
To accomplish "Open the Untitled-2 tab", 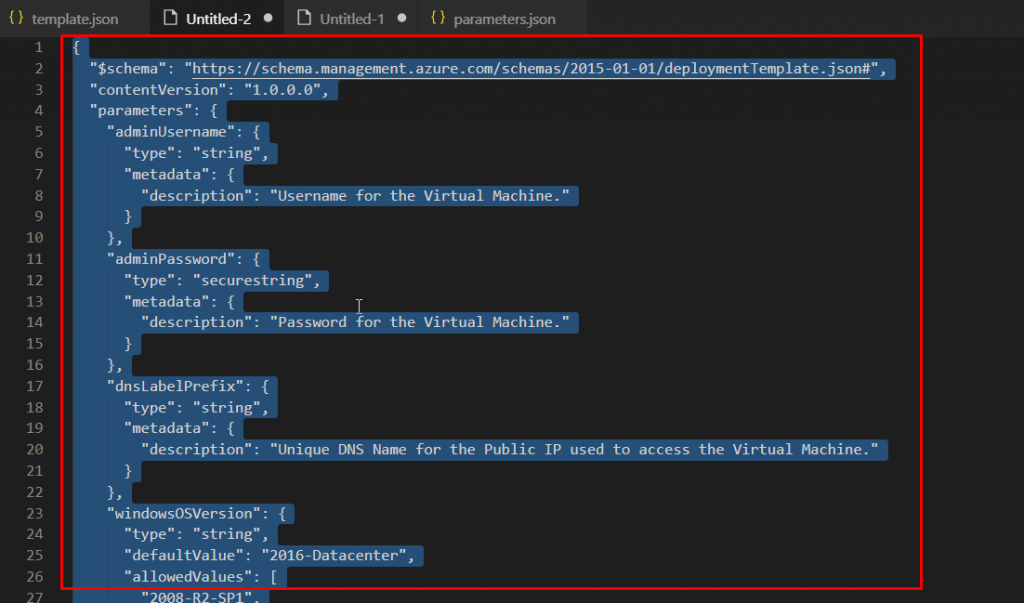I will pos(217,19).
